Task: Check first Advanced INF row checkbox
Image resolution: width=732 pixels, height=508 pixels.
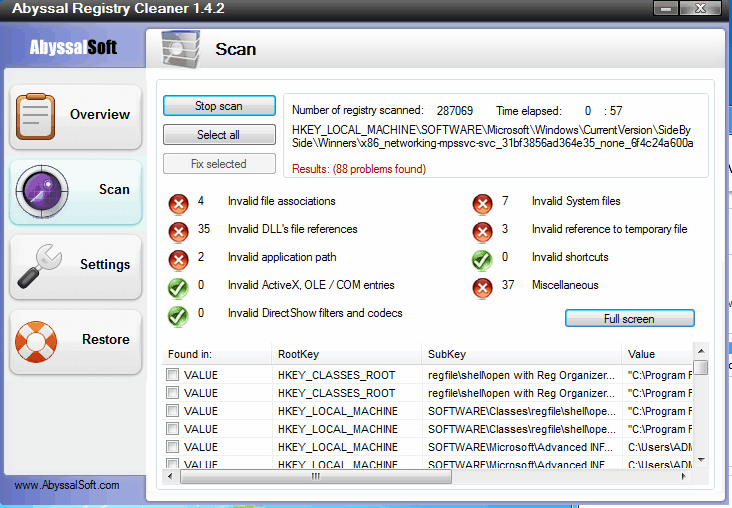Action: [172, 446]
